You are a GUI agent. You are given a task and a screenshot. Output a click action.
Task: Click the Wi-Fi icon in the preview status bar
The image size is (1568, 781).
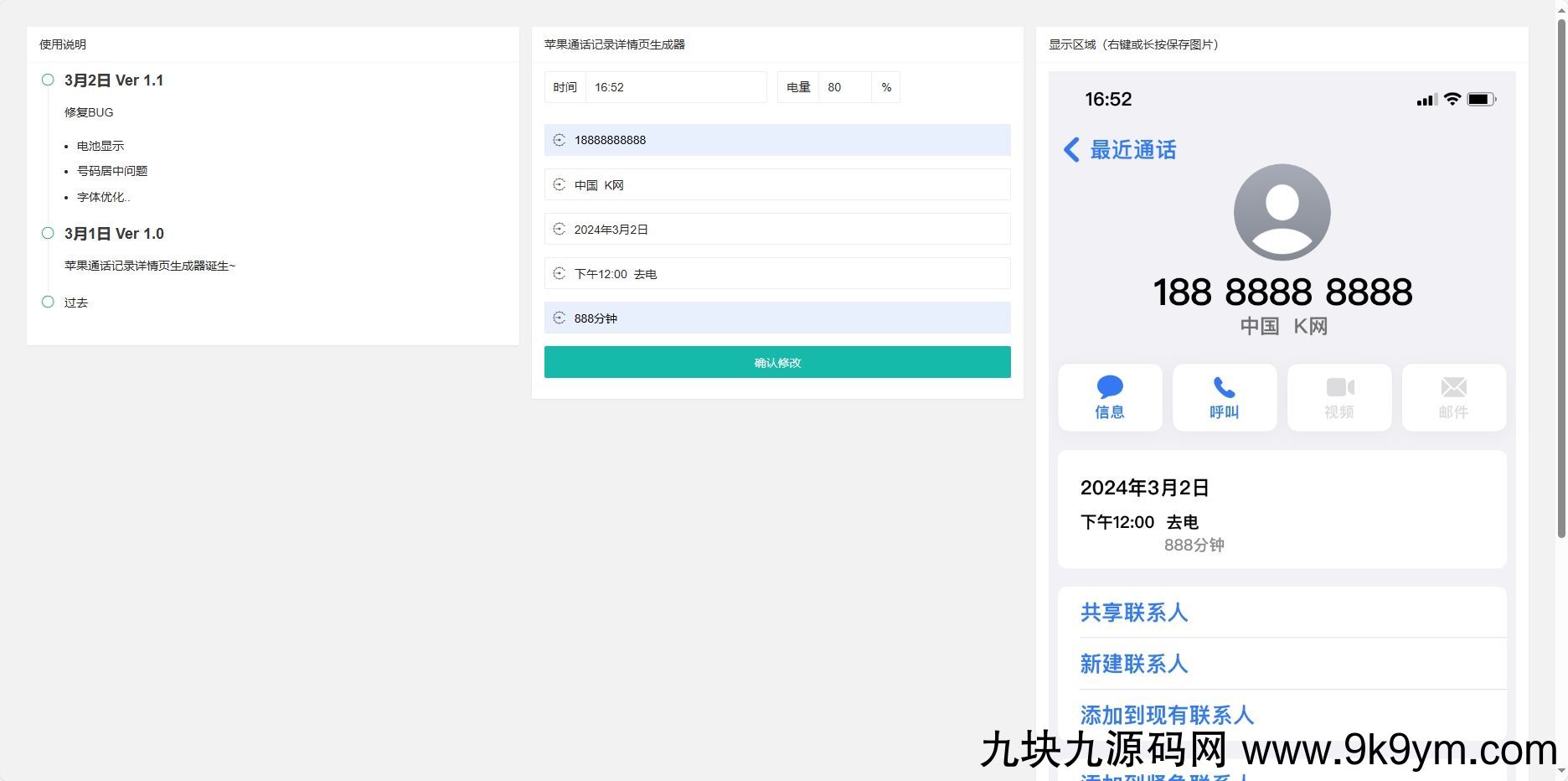coord(1452,99)
